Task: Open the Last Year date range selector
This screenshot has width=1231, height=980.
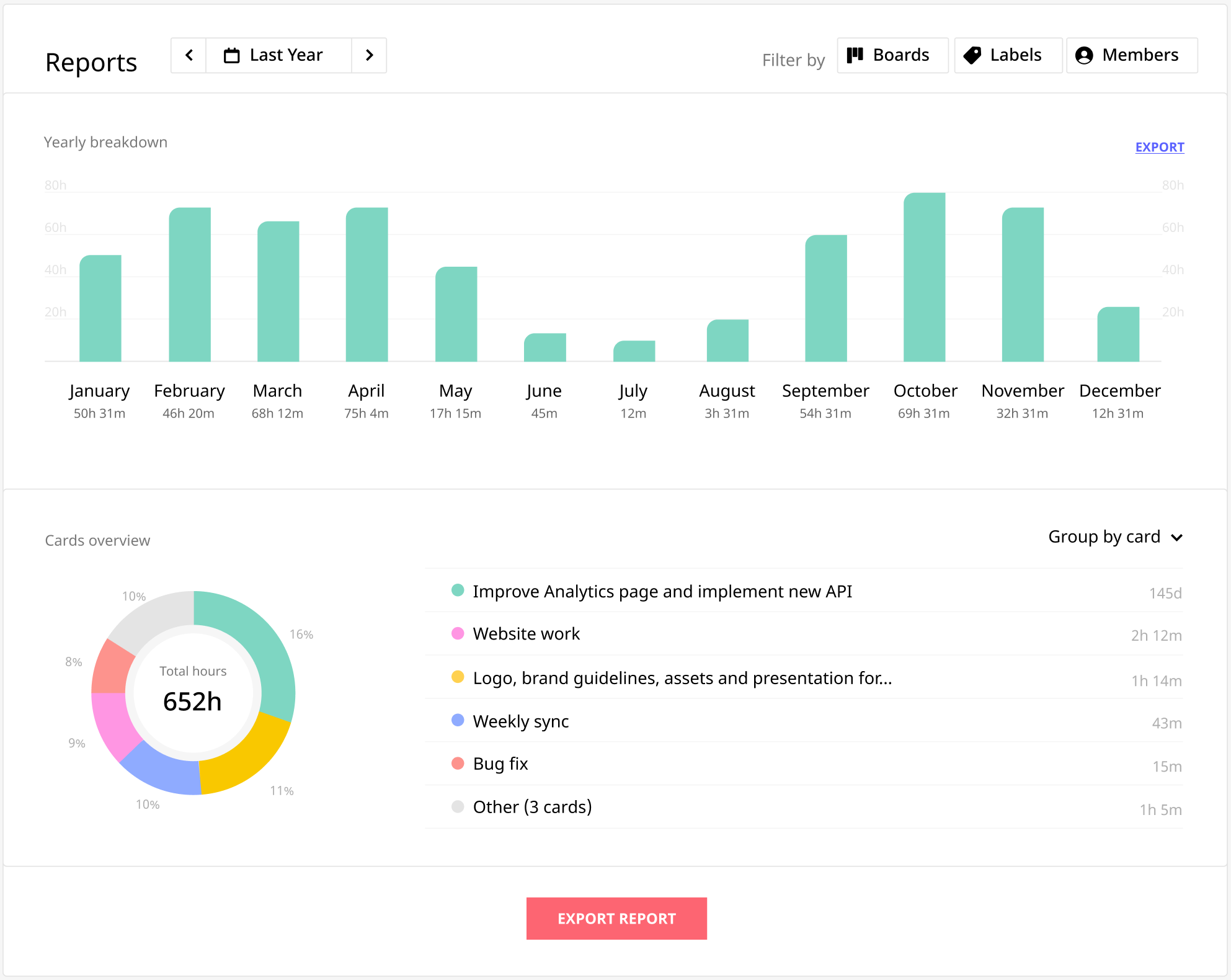Action: 278,55
